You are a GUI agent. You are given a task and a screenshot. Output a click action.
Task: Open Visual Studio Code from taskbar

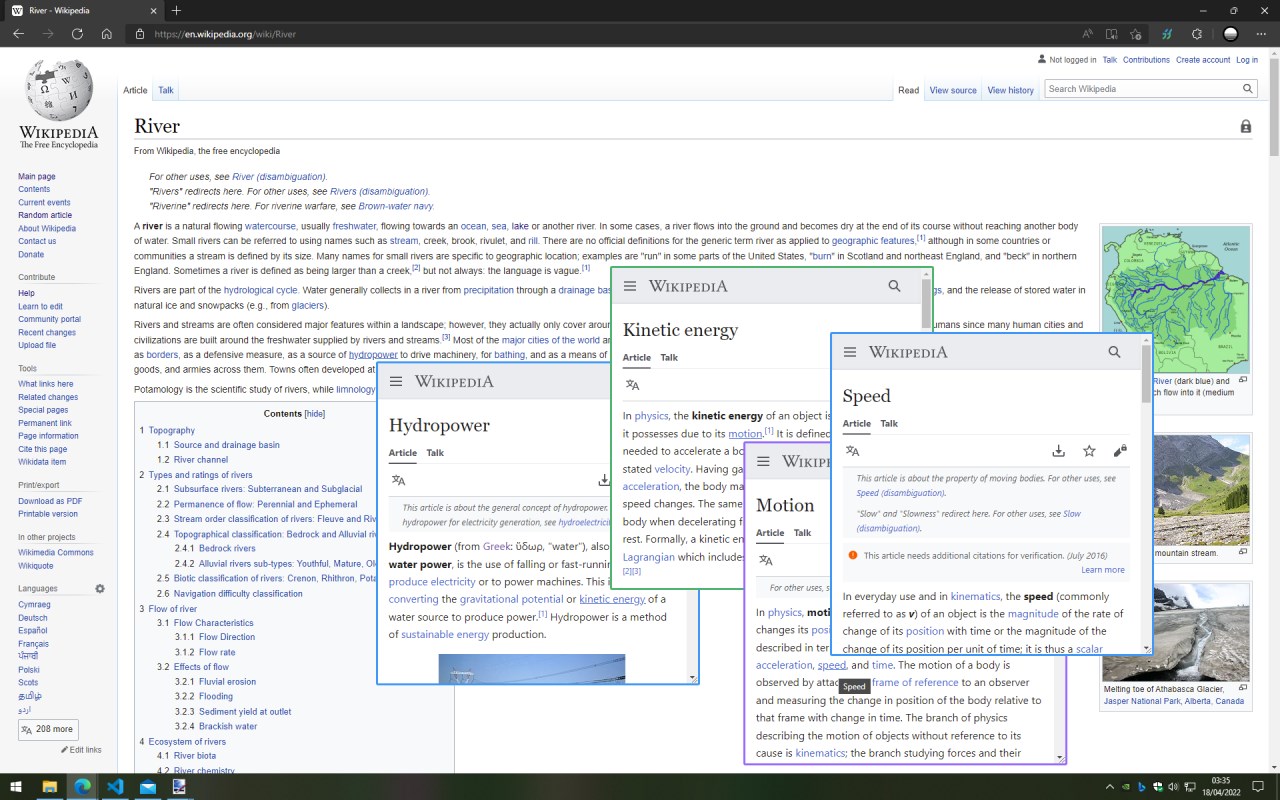(115, 787)
